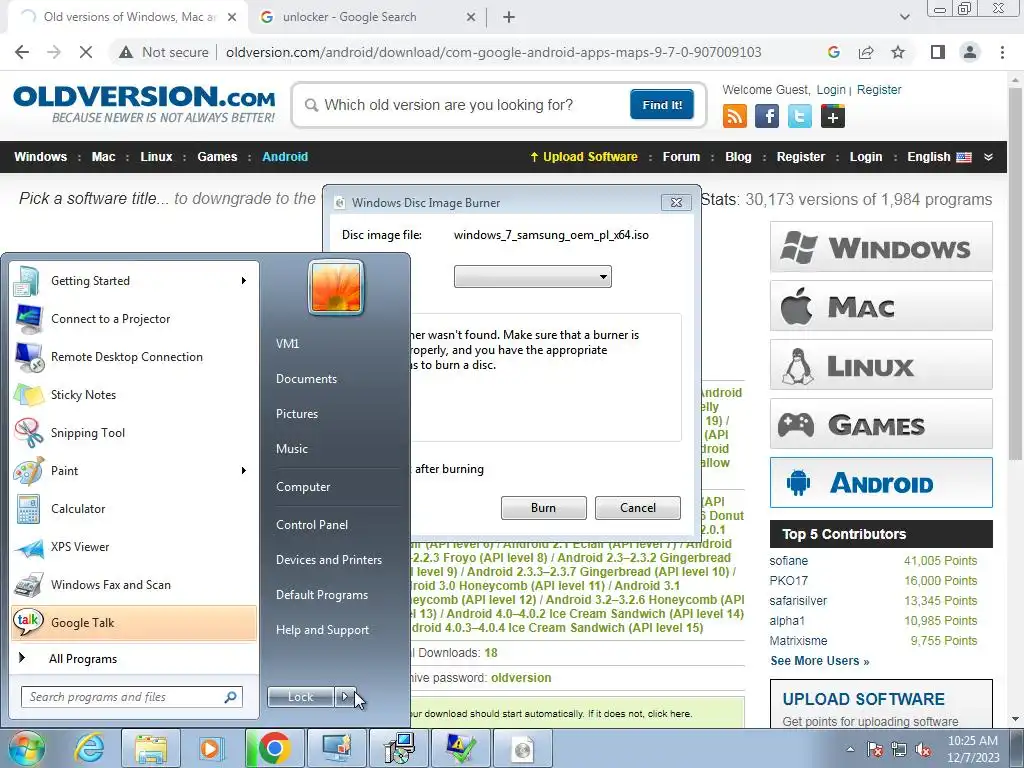
Task: Open Windows Explorer folder on taskbar
Action: (x=151, y=748)
